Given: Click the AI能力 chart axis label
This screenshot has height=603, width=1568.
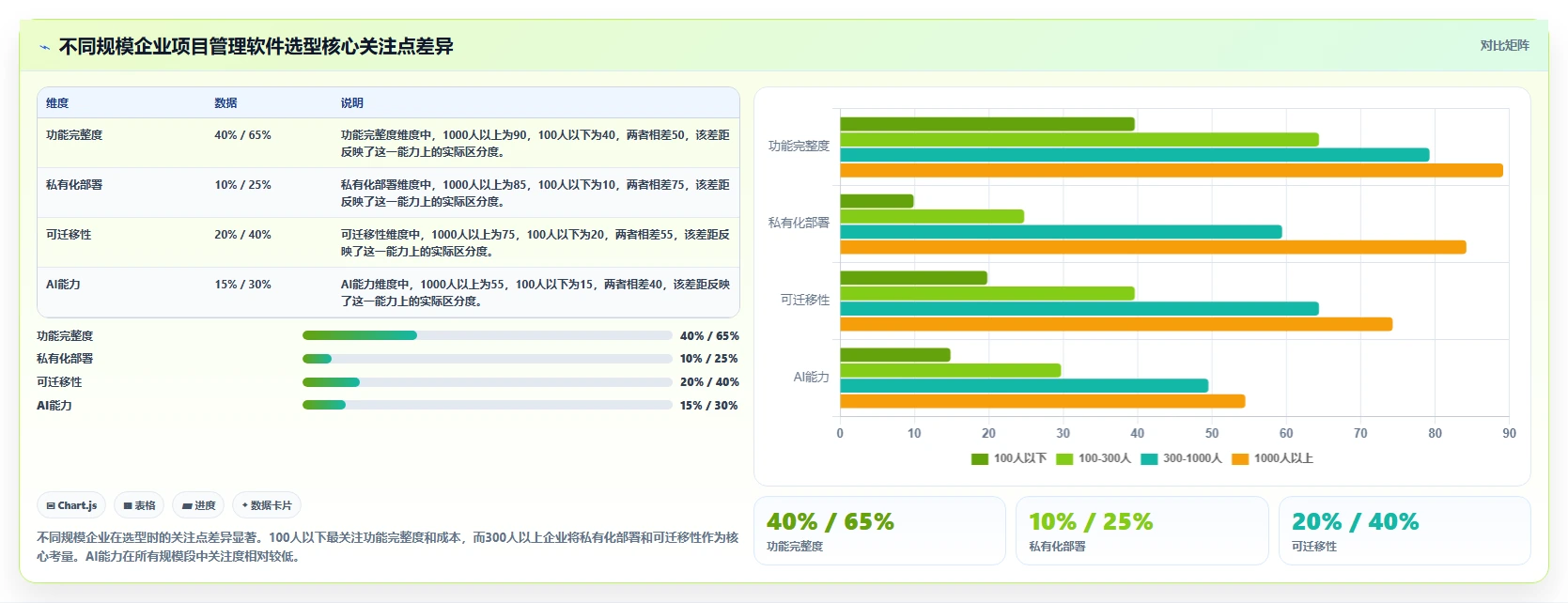Looking at the screenshot, I should pos(812,378).
